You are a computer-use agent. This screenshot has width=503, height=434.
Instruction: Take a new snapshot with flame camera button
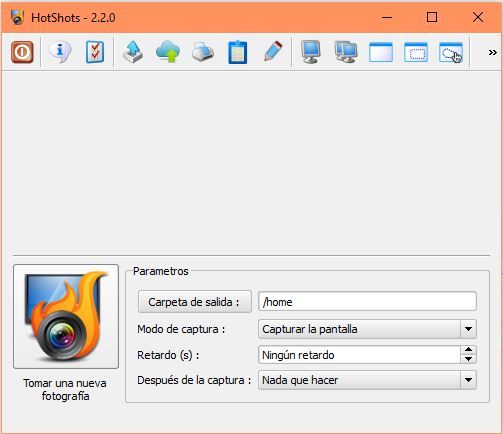click(x=66, y=316)
